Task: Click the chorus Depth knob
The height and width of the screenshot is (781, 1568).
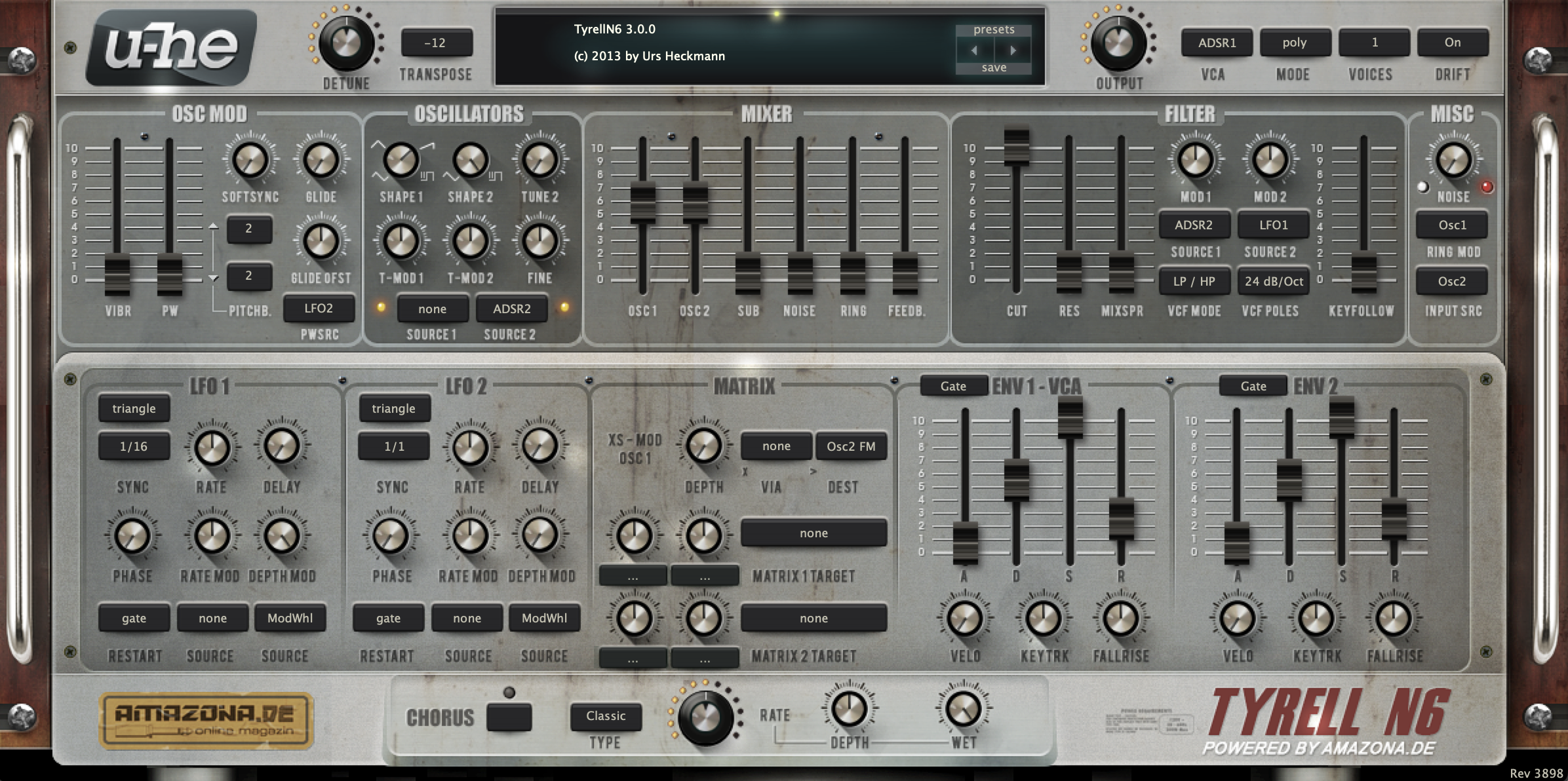Action: 849,708
